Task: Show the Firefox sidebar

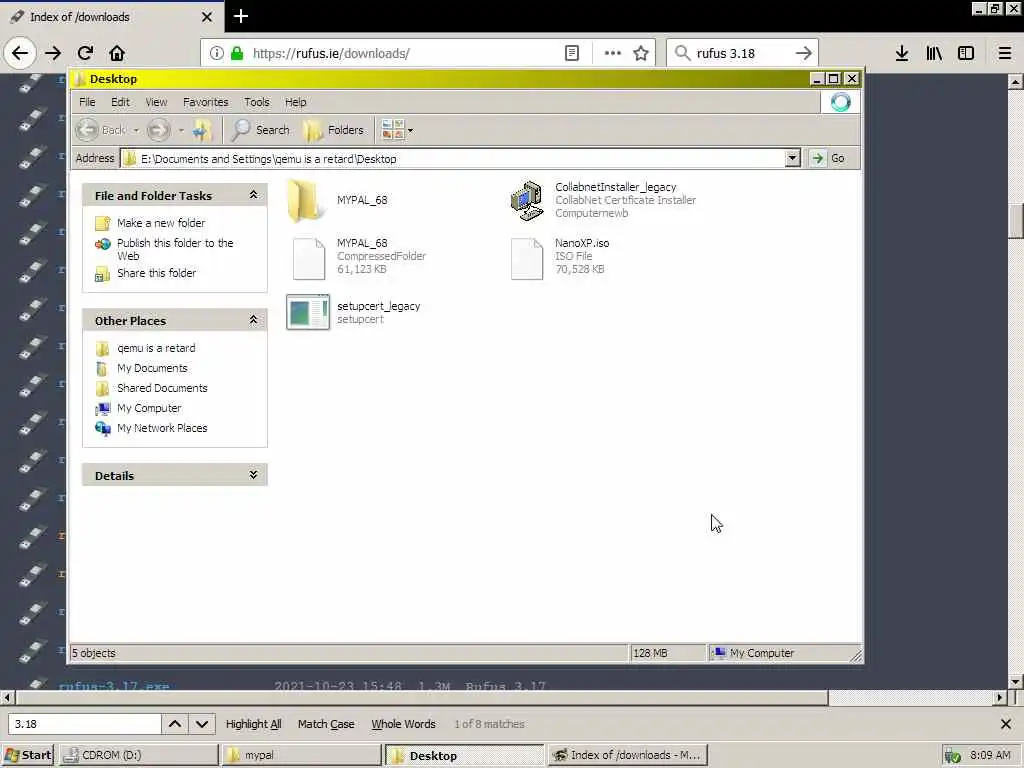Action: coord(966,53)
